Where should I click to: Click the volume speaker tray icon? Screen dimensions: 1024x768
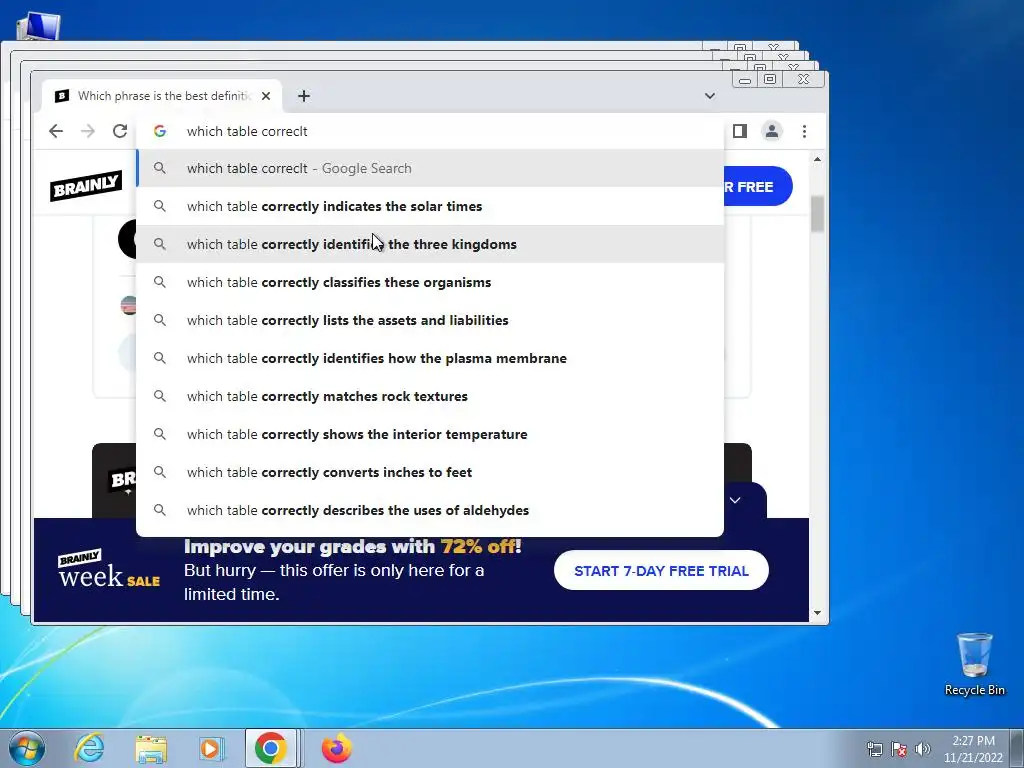922,749
